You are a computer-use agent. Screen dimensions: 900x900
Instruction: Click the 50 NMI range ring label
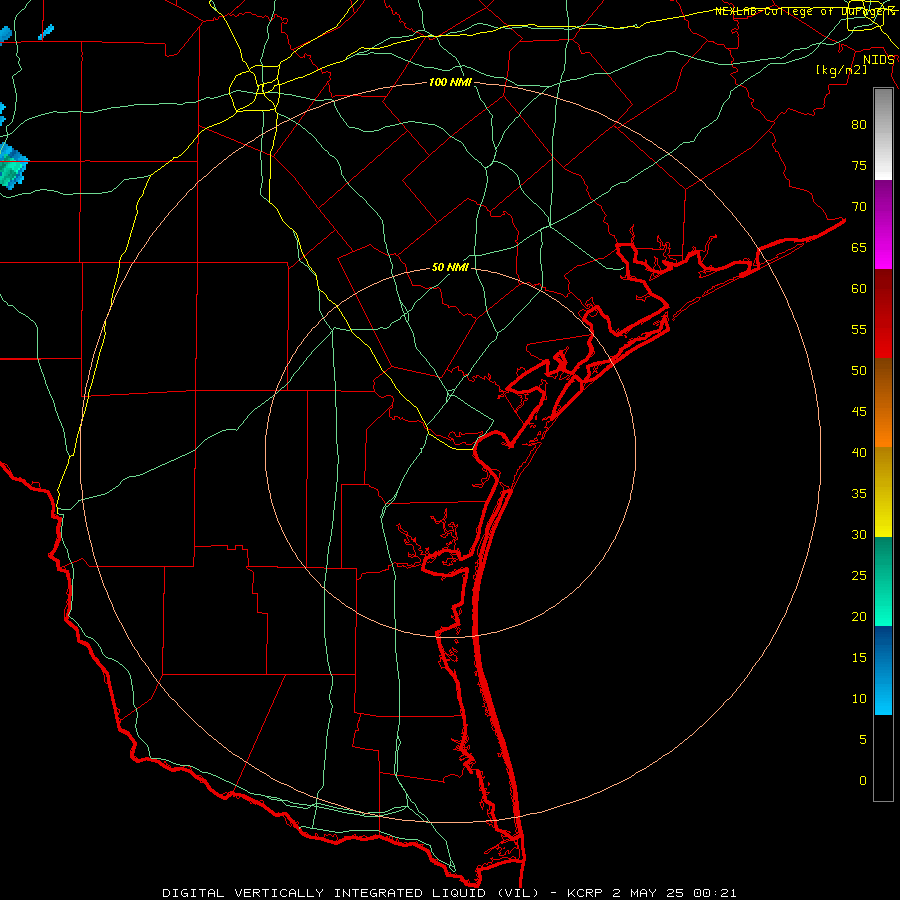(x=450, y=267)
